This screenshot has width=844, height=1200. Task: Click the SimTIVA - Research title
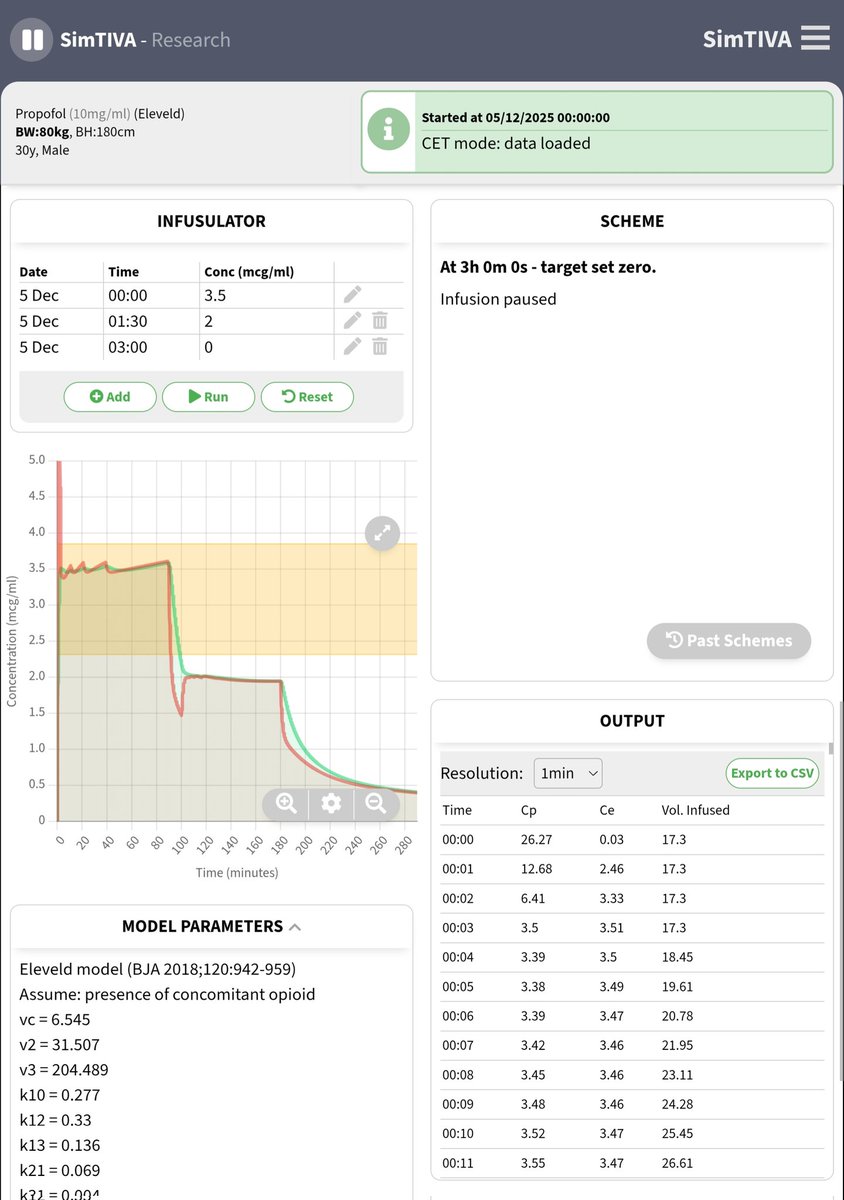145,40
